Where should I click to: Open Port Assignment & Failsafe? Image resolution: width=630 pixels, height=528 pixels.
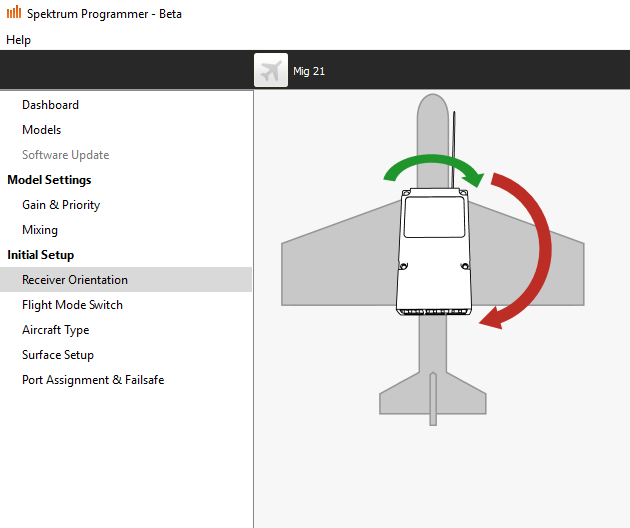[x=93, y=380]
